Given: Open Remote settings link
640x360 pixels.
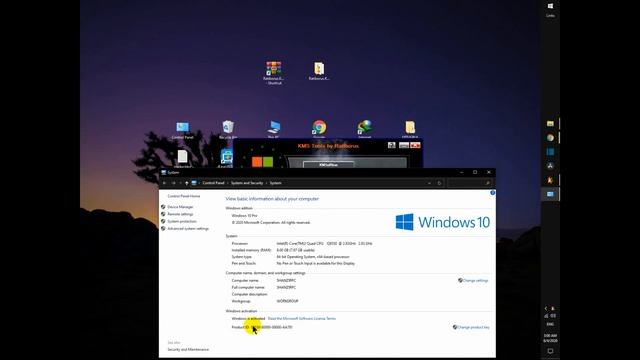Looking at the screenshot, I should click(x=180, y=214).
